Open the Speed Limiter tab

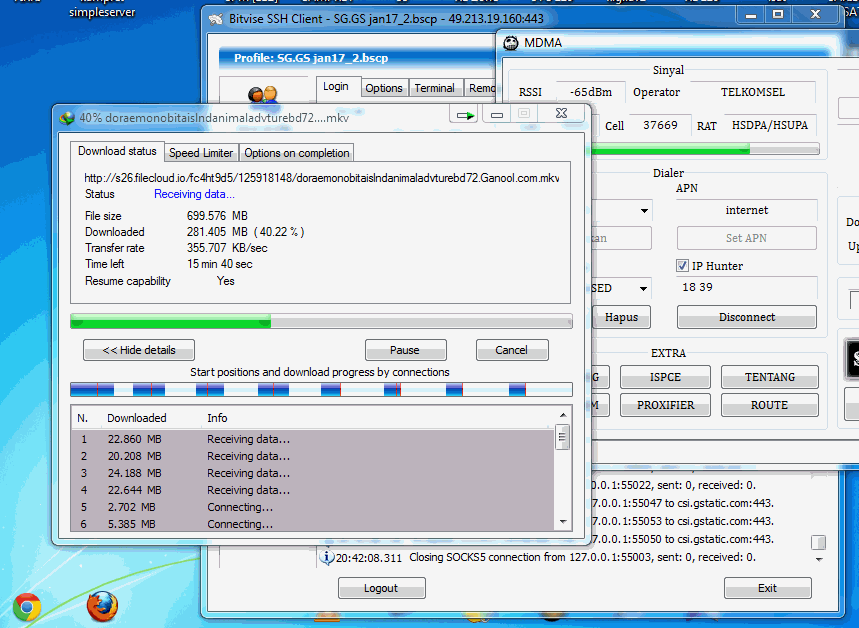tap(201, 153)
